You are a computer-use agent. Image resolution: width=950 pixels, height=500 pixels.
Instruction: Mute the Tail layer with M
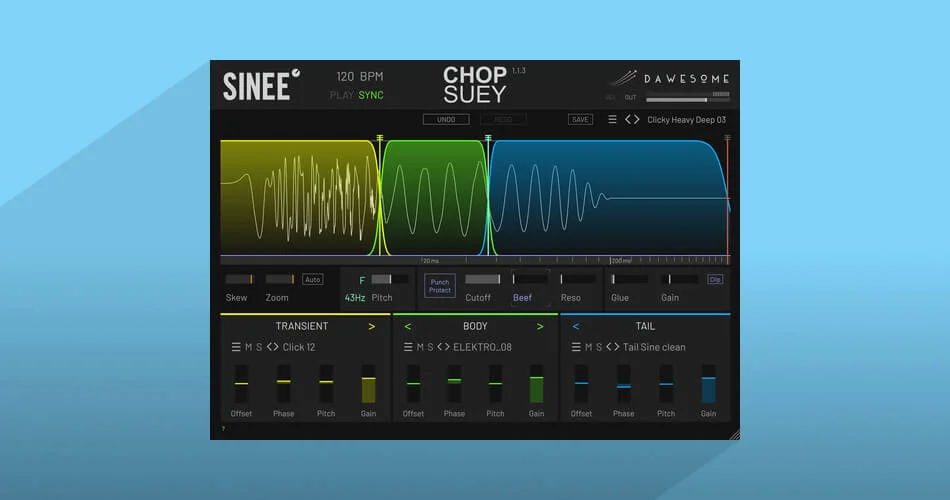tap(588, 347)
